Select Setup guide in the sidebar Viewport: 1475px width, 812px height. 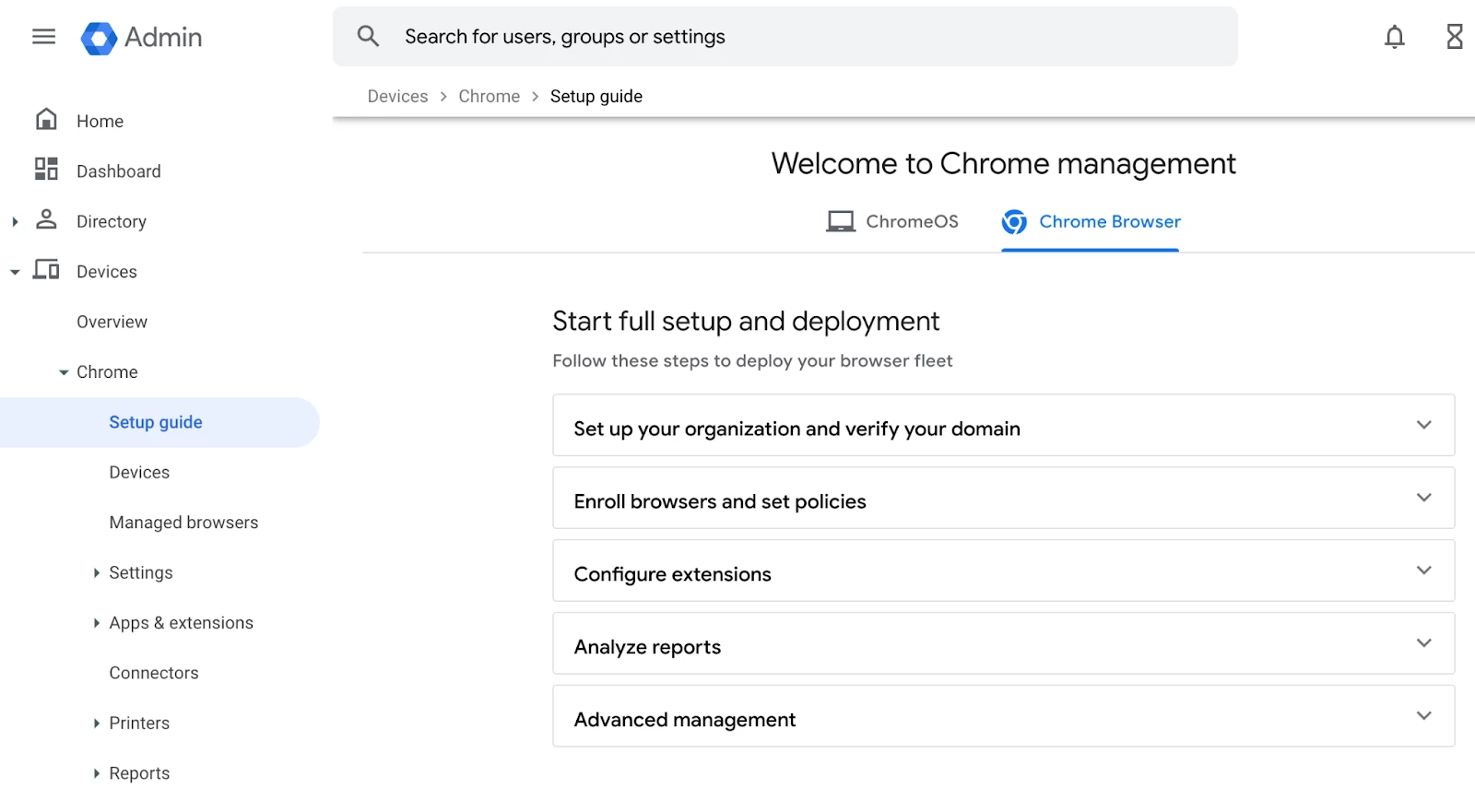159,422
